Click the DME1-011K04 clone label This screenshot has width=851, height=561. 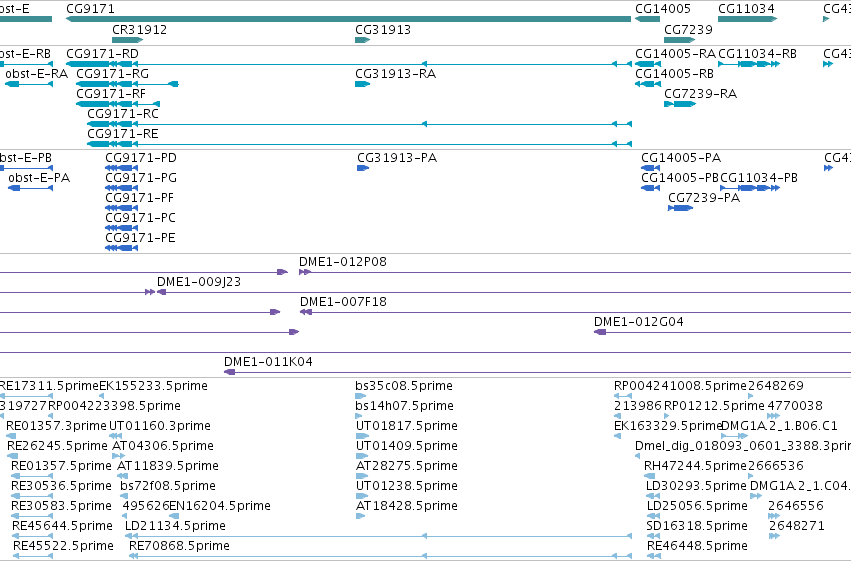coord(269,362)
